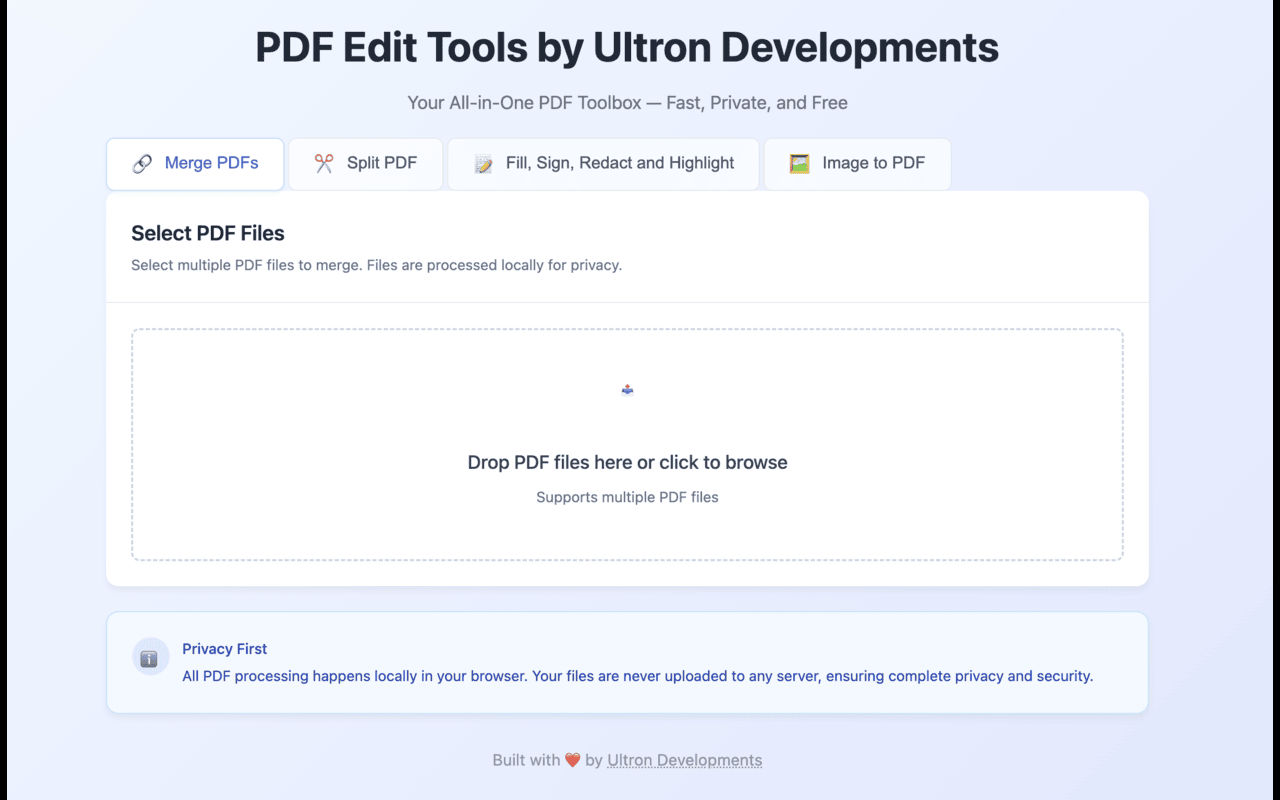Image resolution: width=1280 pixels, height=800 pixels.
Task: Open the Ultron Developments footer link
Action: point(685,760)
